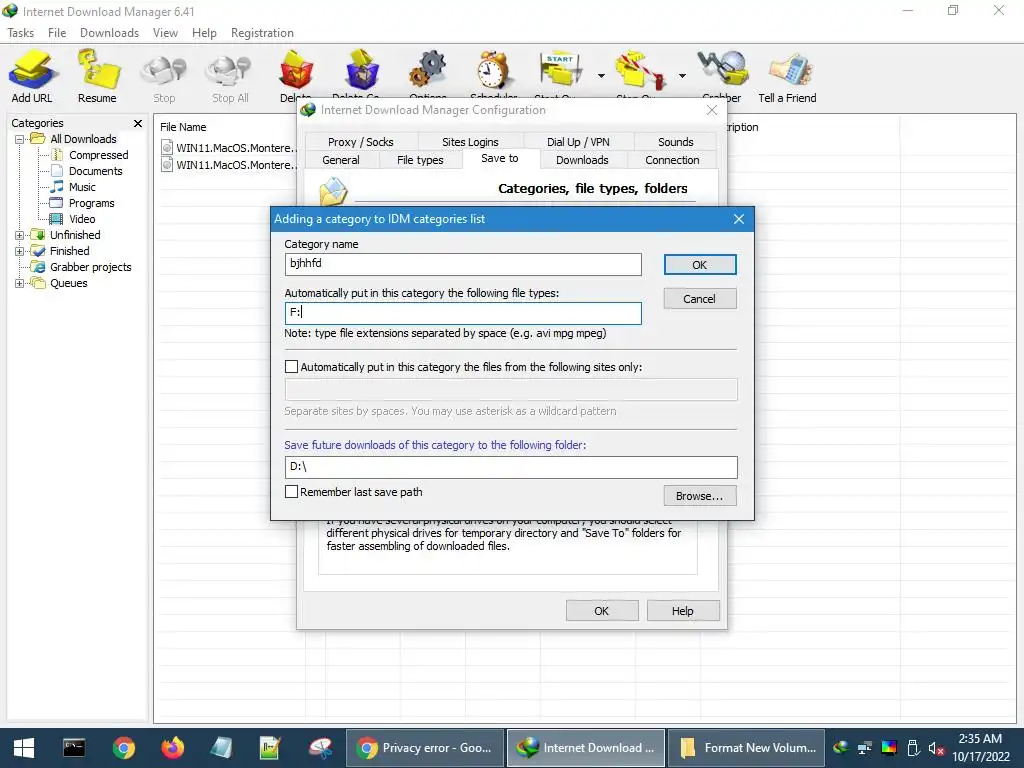
Task: Open the View menu
Action: click(x=165, y=33)
